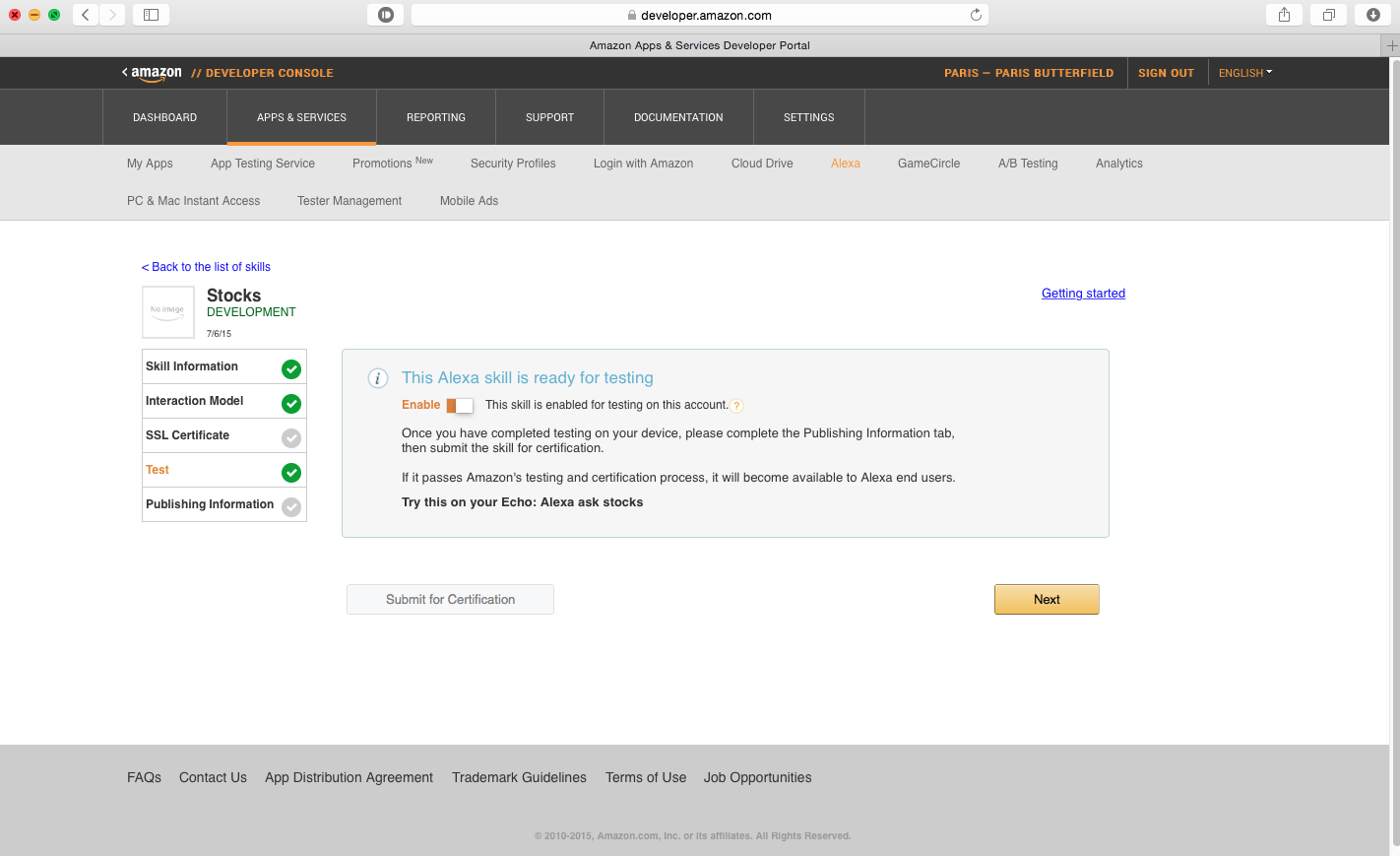The width and height of the screenshot is (1400, 856).
Task: Open the FAQs footer link
Action: click(x=144, y=778)
